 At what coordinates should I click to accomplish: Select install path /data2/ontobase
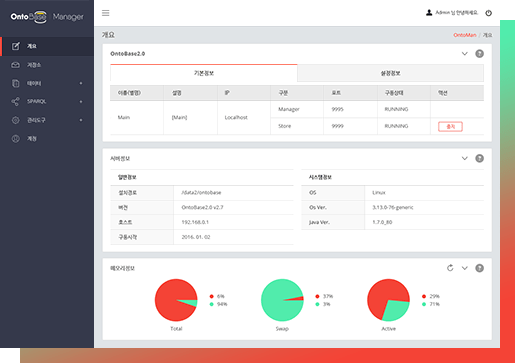(201, 193)
